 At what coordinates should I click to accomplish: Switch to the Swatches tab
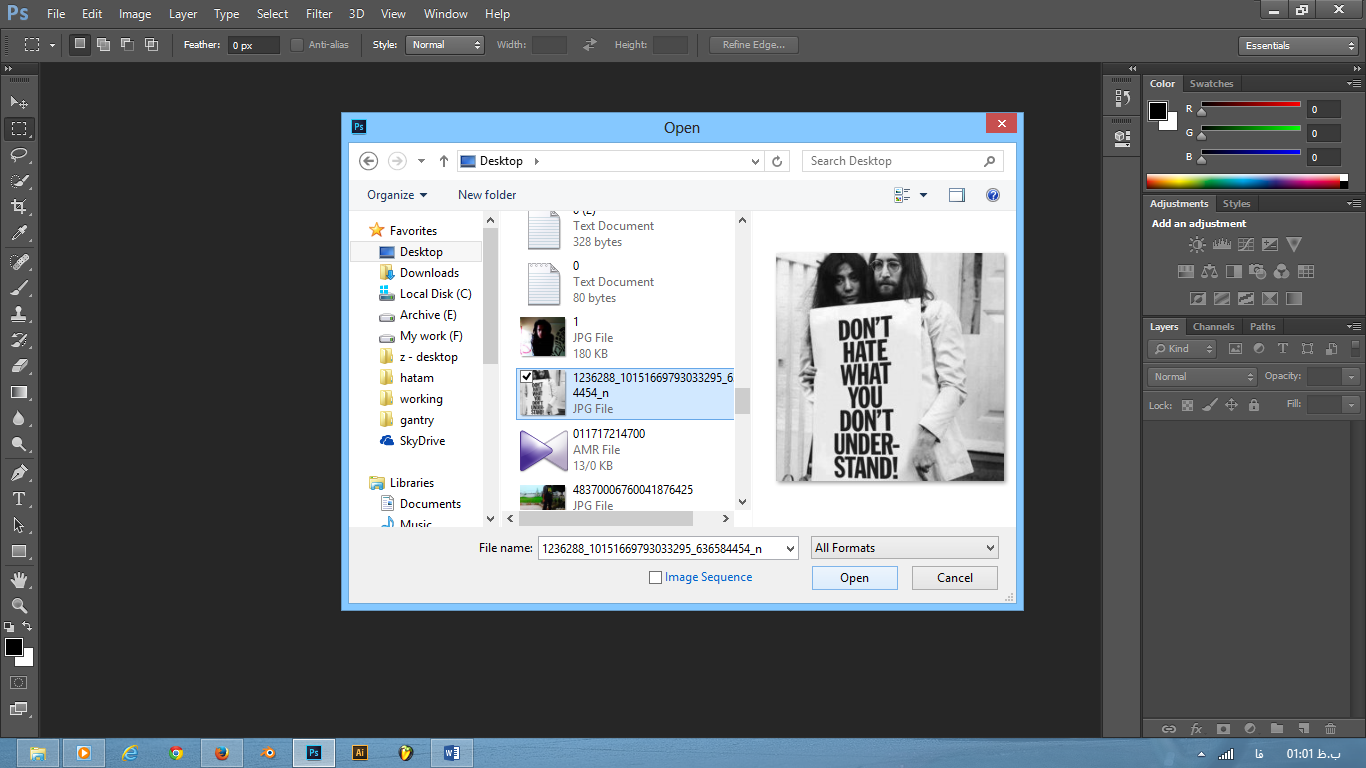pos(1211,84)
